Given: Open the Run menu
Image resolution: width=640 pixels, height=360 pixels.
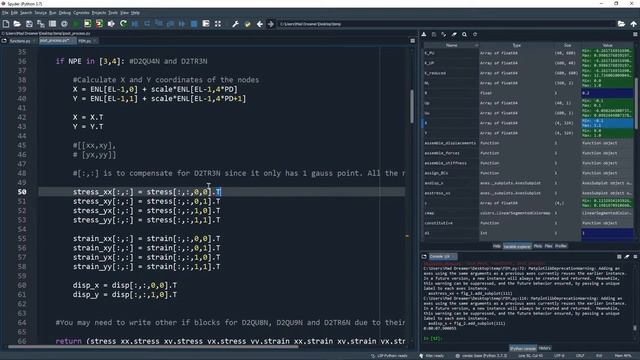Looking at the screenshot, I should click(53, 13).
